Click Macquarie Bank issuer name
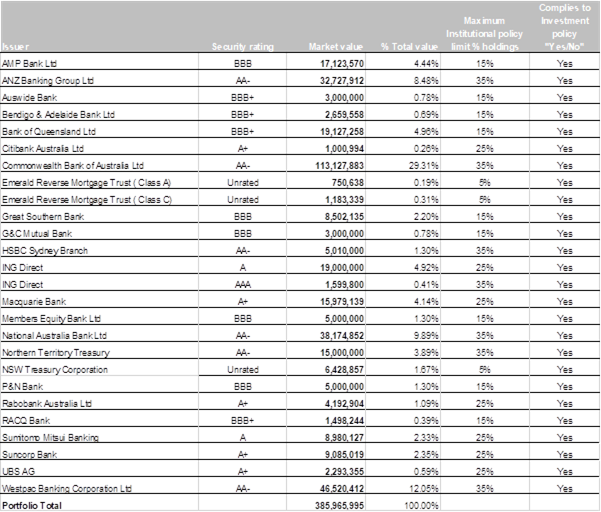The height and width of the screenshot is (512, 601). 34,302
